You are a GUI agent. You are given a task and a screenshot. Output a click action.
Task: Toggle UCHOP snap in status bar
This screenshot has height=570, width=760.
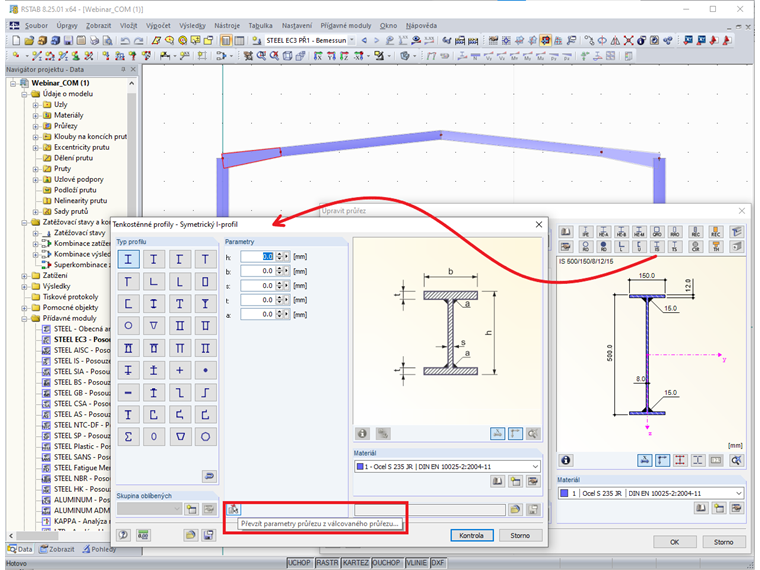point(299,563)
